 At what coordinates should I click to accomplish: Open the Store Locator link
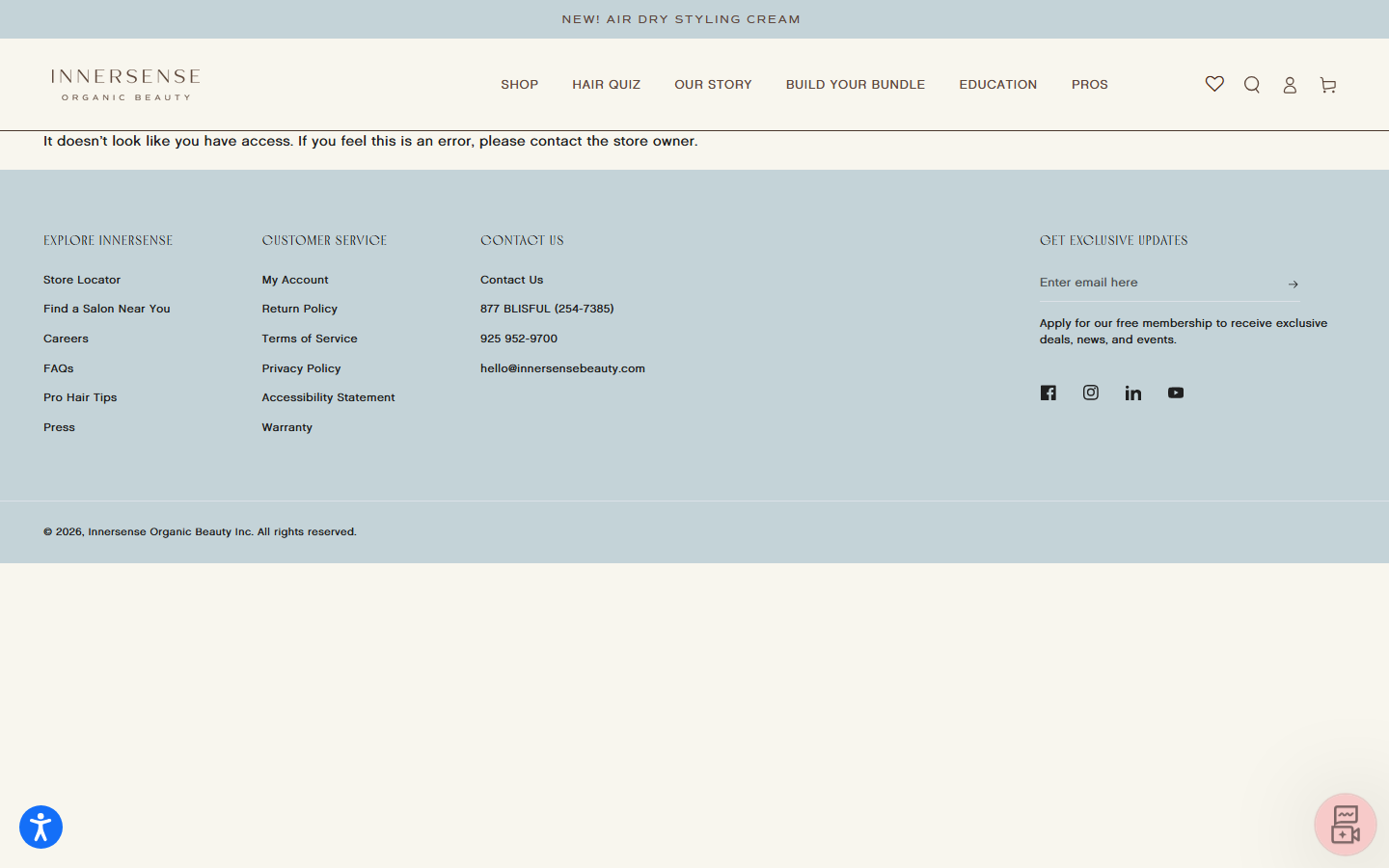82,280
